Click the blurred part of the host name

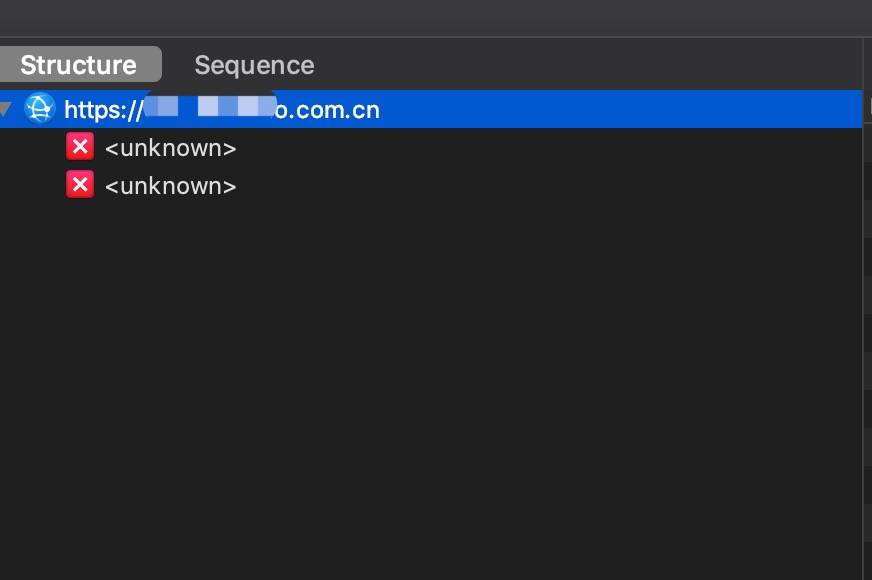coord(210,107)
